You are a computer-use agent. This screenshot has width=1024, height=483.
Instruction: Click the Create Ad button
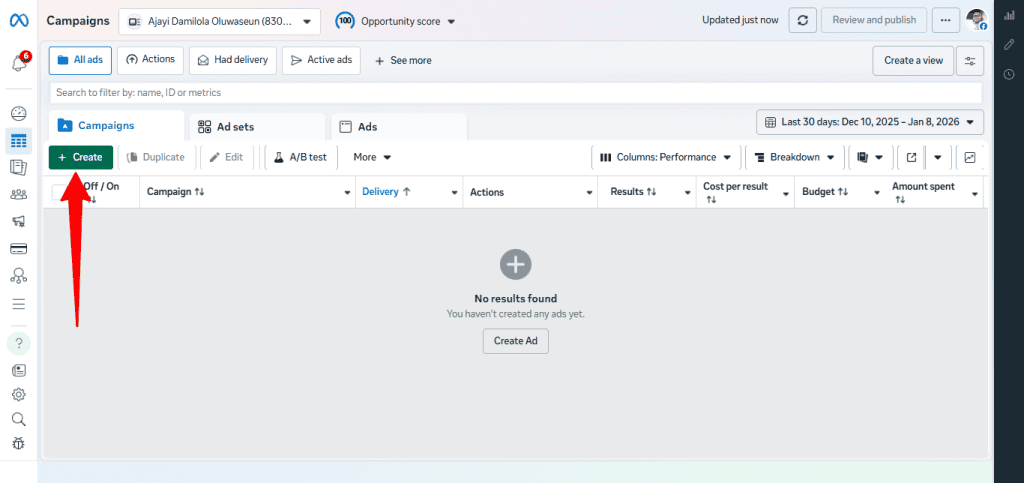point(516,341)
